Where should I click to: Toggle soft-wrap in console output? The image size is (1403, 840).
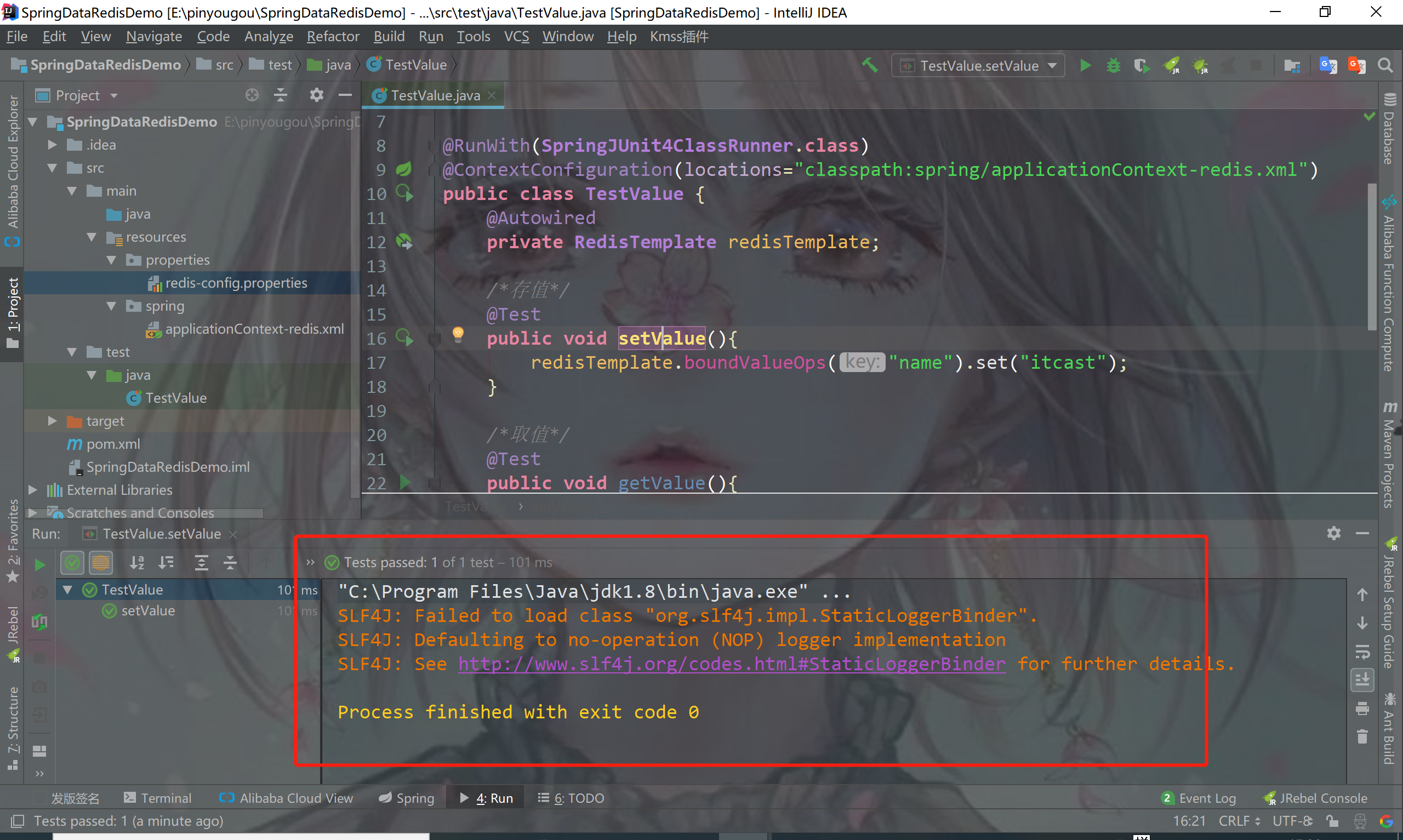pyautogui.click(x=1362, y=652)
